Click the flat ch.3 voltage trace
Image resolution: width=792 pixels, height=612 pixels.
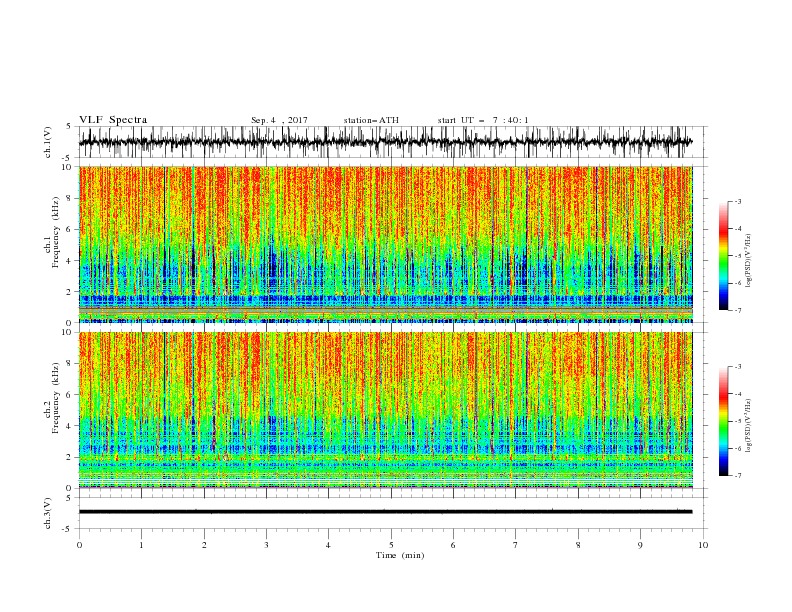(385, 512)
